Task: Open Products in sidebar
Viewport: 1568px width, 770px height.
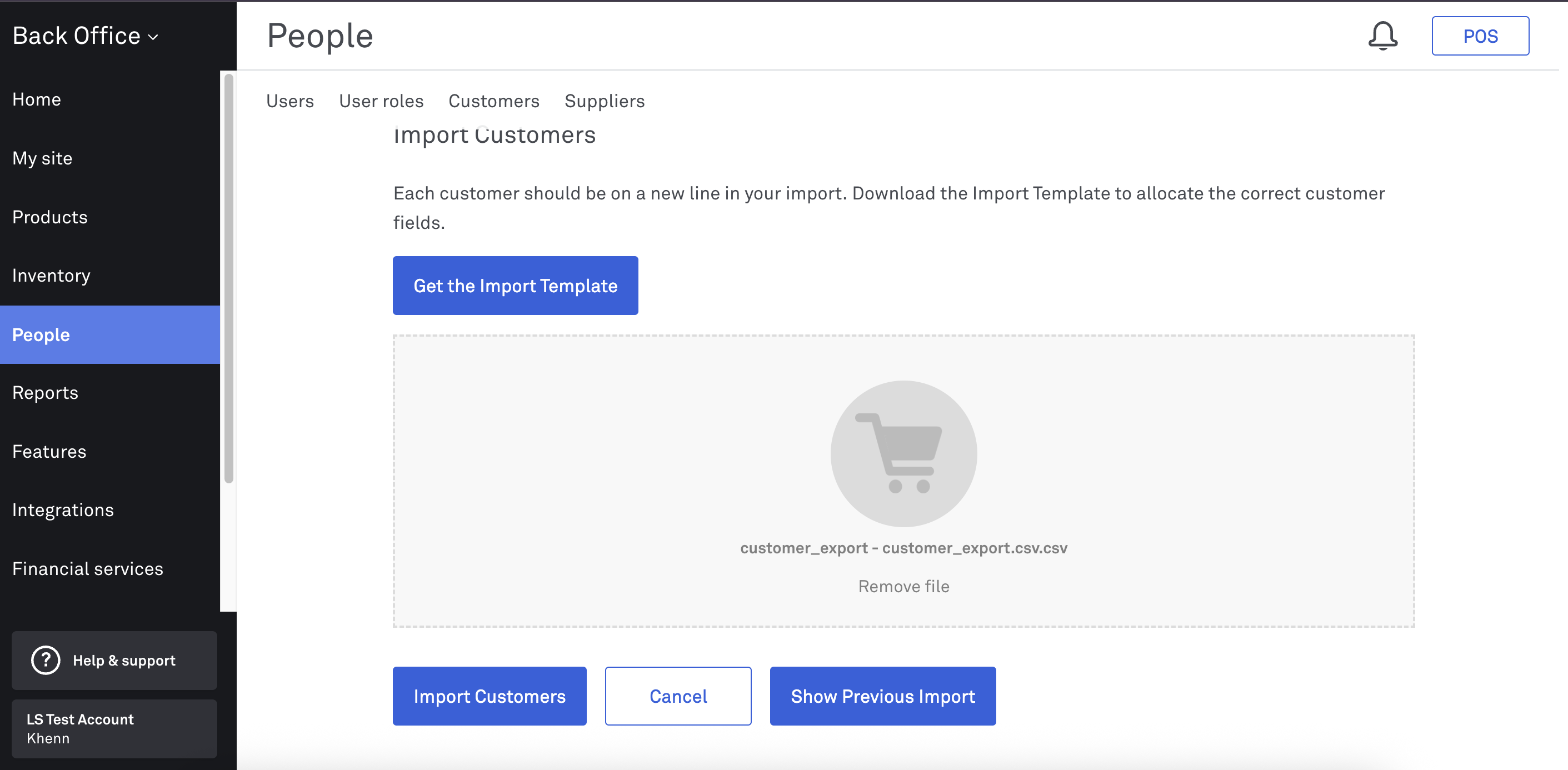Action: (109, 217)
